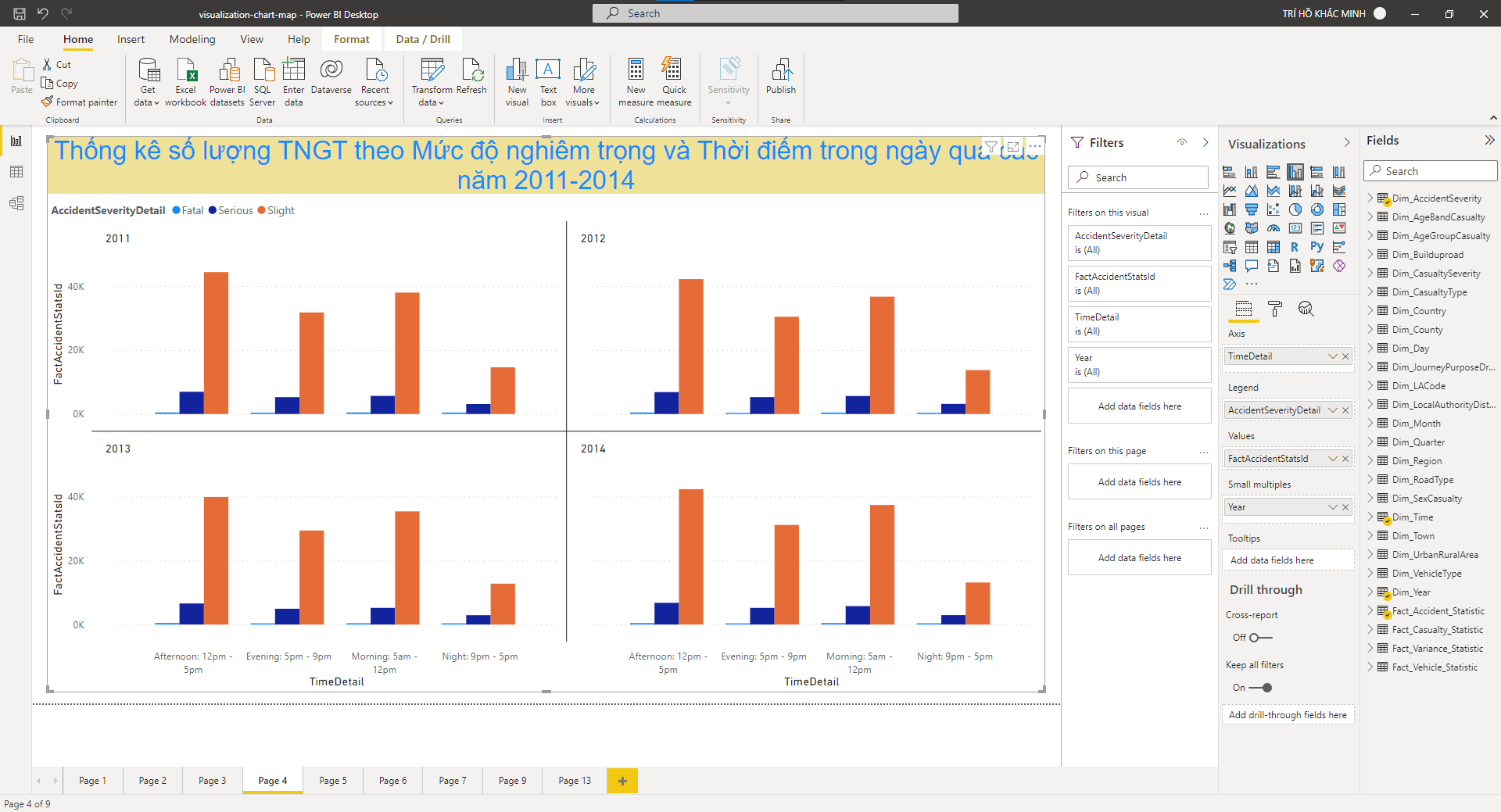The width and height of the screenshot is (1501, 812).
Task: Choose the donut chart visual icon
Action: pos(1317,209)
